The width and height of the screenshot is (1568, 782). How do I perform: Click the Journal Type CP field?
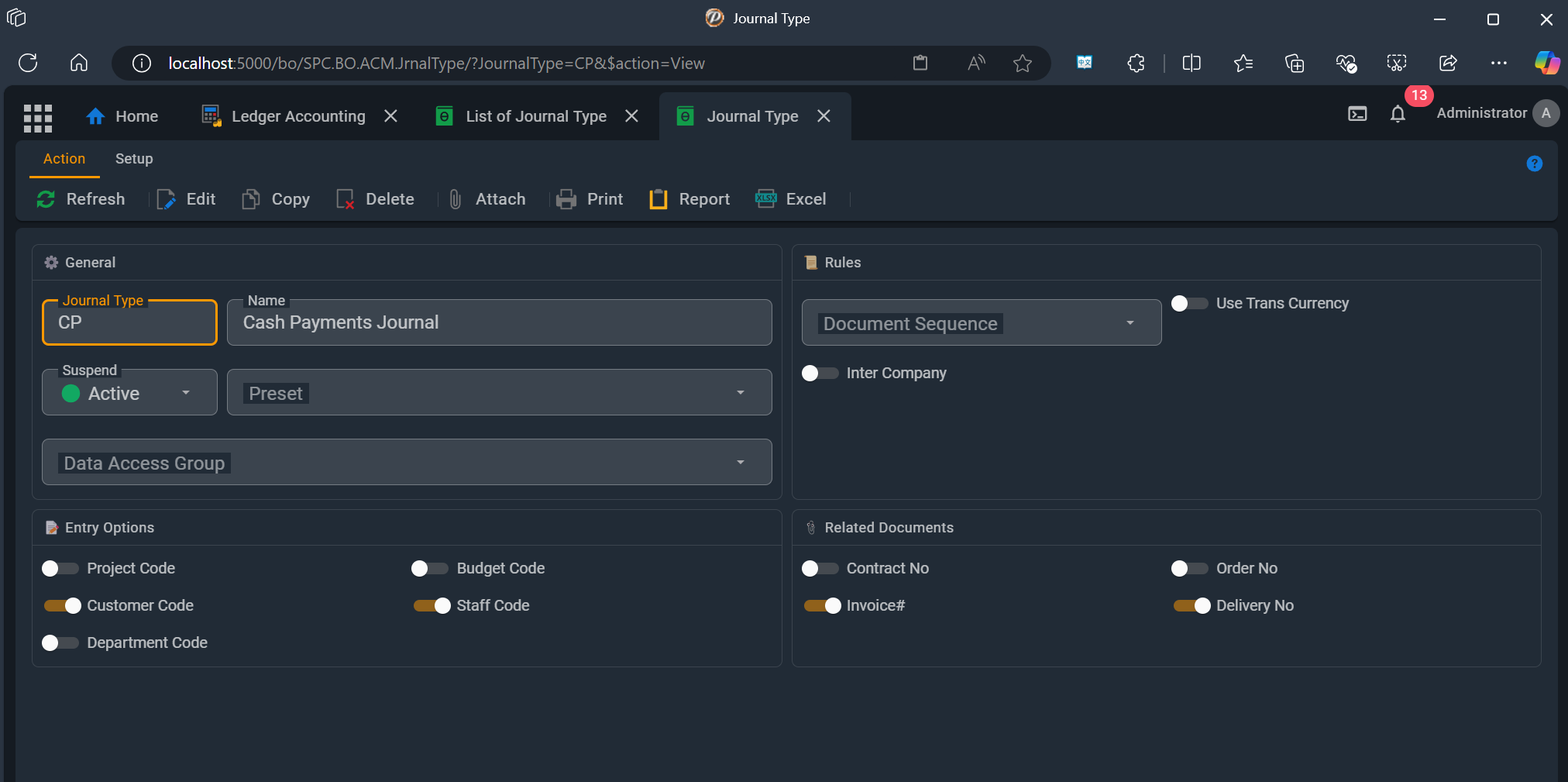[129, 322]
